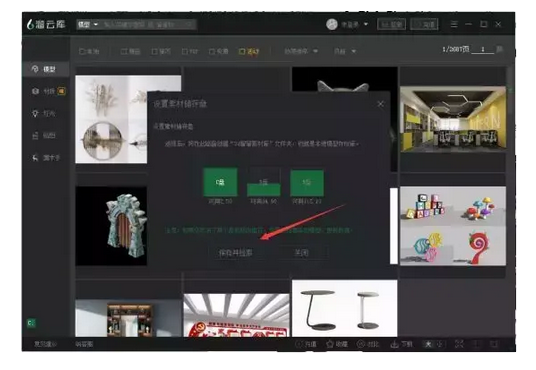Viewport: 536px width, 370px height.
Task: Click the page number input field
Action: click(482, 50)
